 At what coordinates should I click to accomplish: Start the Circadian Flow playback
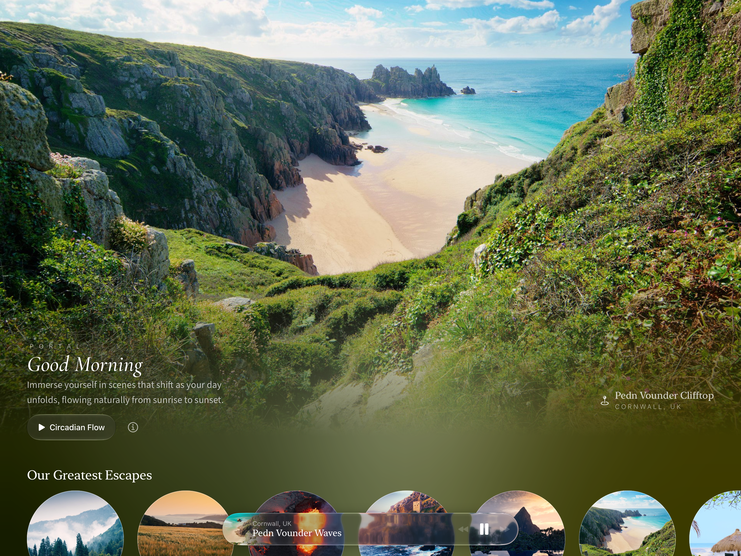71,427
